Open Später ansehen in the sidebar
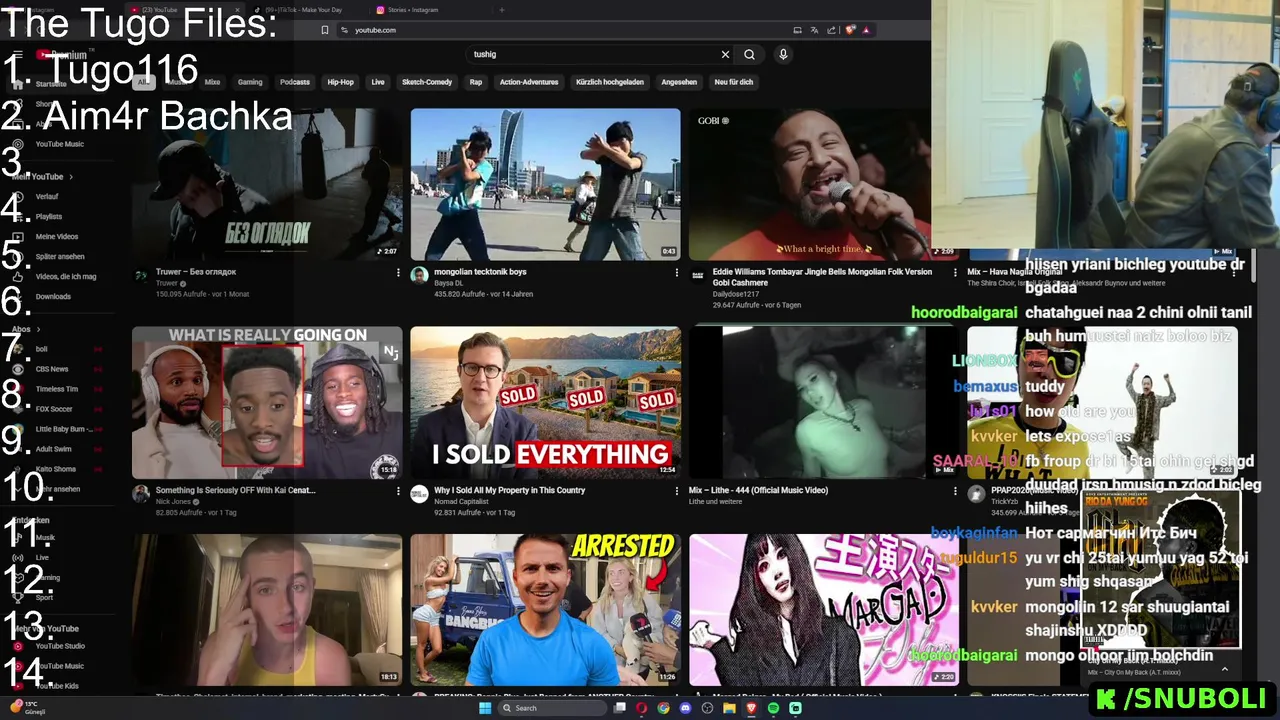The width and height of the screenshot is (1280, 720). click(60, 257)
